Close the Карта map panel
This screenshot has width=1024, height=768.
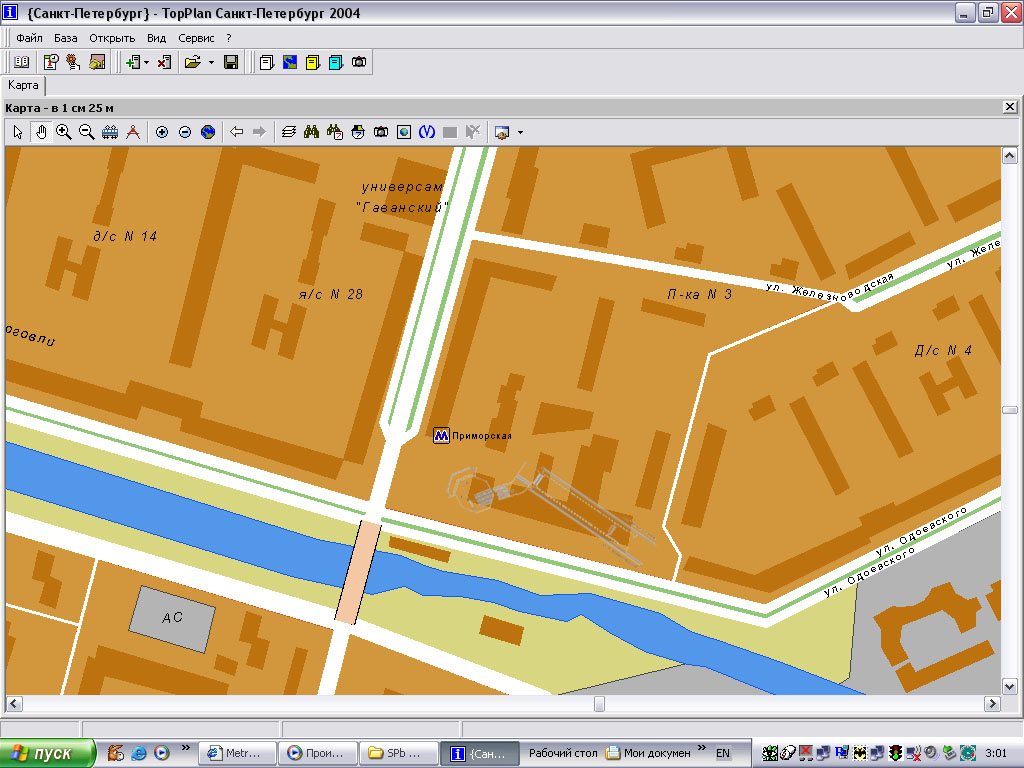tap(1010, 107)
